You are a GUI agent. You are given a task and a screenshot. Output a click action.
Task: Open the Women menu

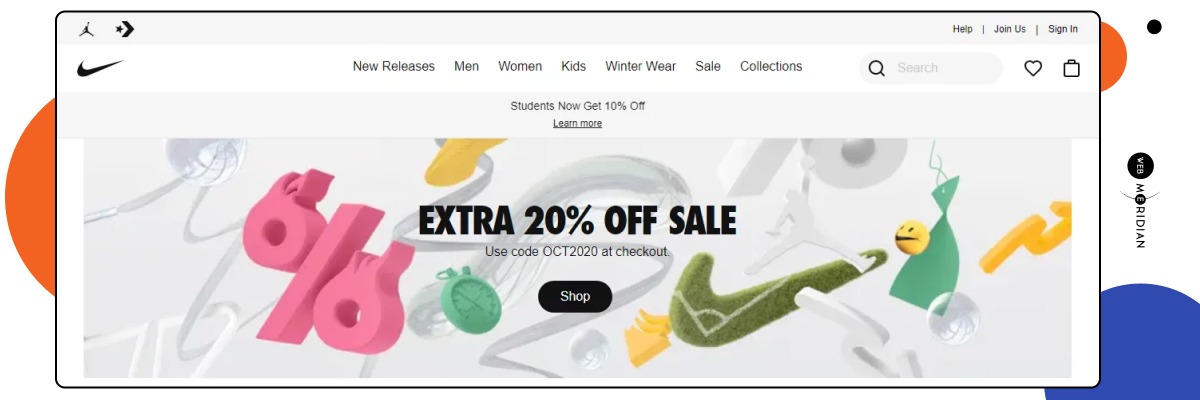click(x=520, y=66)
